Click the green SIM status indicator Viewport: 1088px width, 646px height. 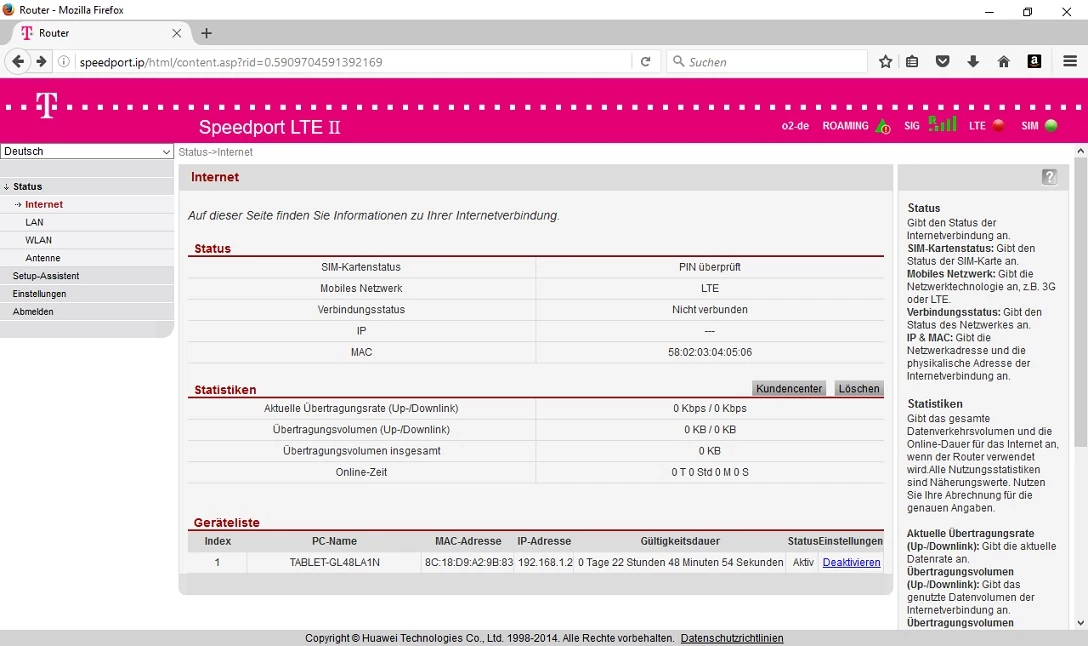point(1051,126)
